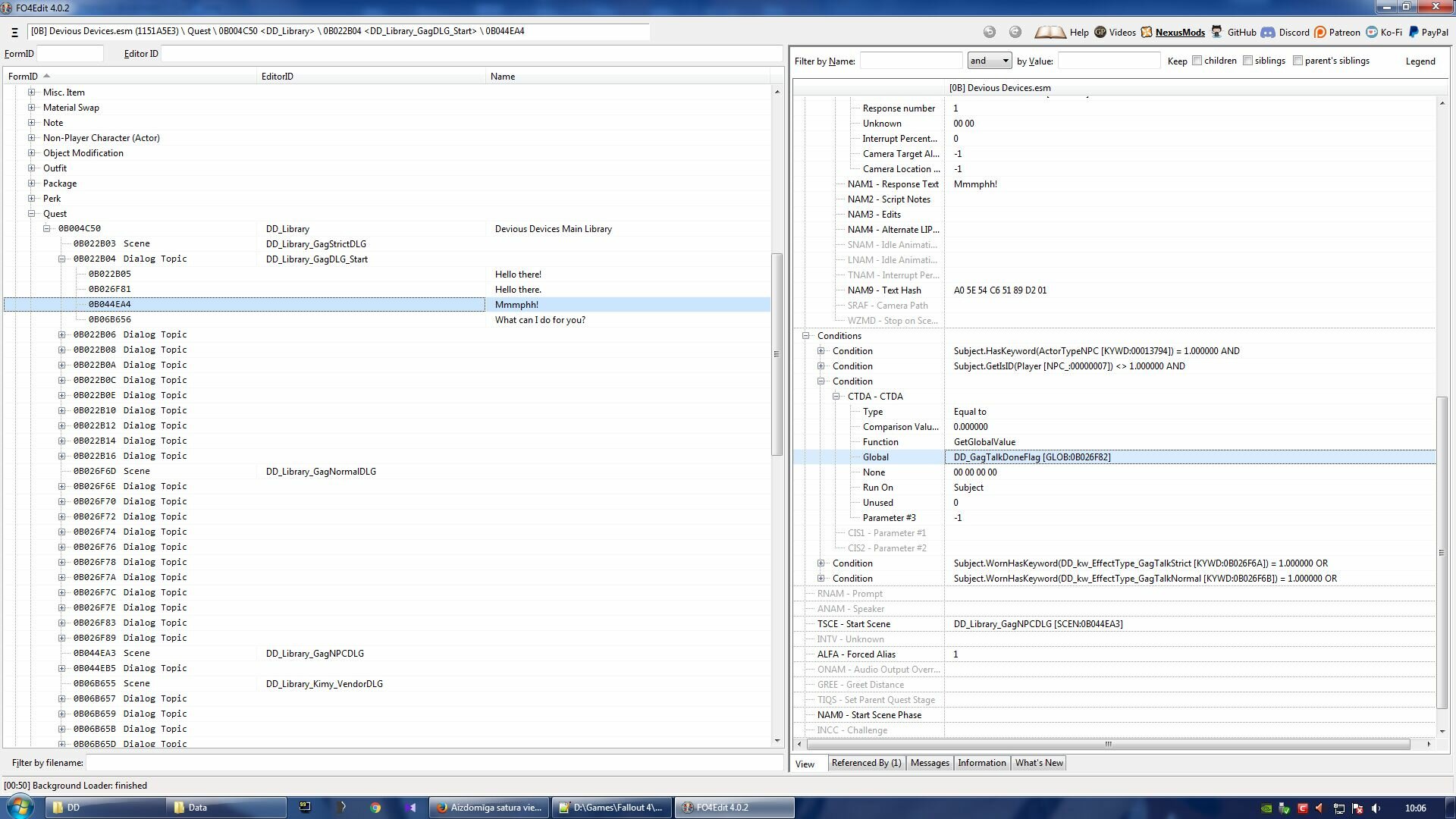Screen dimensions: 1456x819
Task: Open Chrome from the taskbar
Action: [375, 808]
